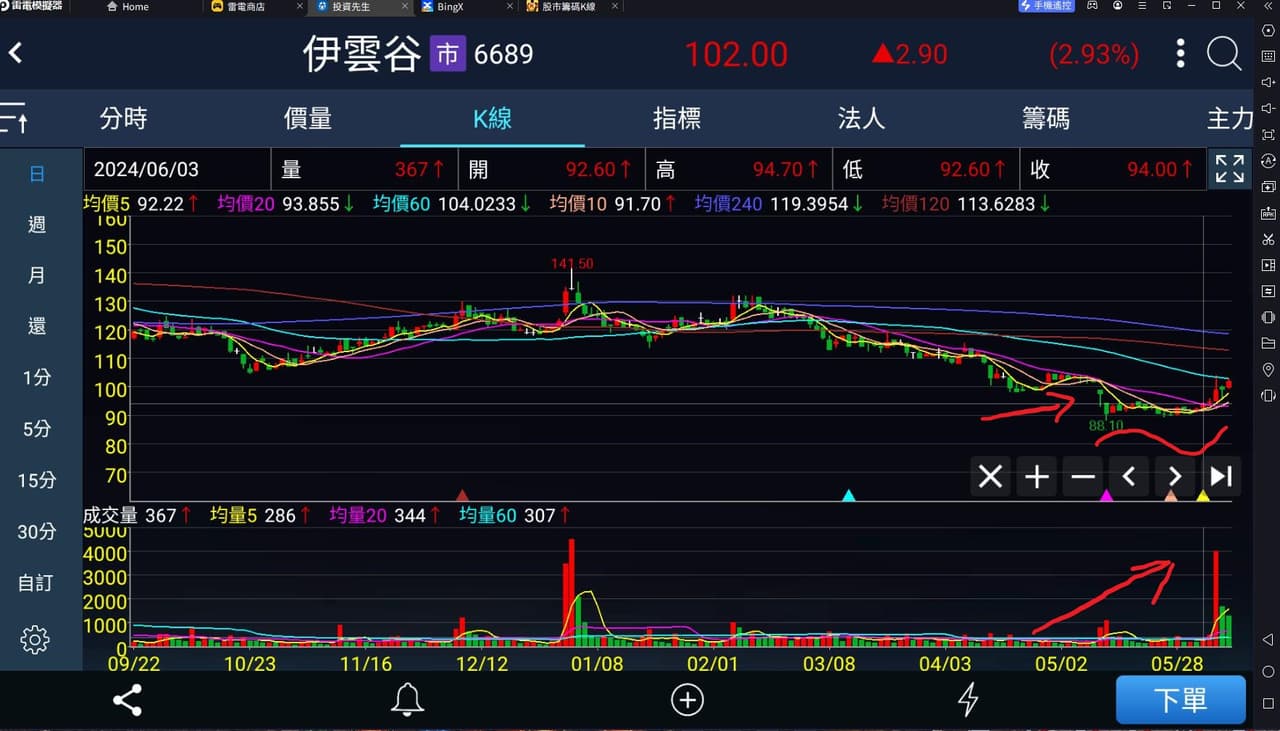Screen dimensions: 1280x731
Task: Click the 均價240 moving average label
Action: click(728, 204)
